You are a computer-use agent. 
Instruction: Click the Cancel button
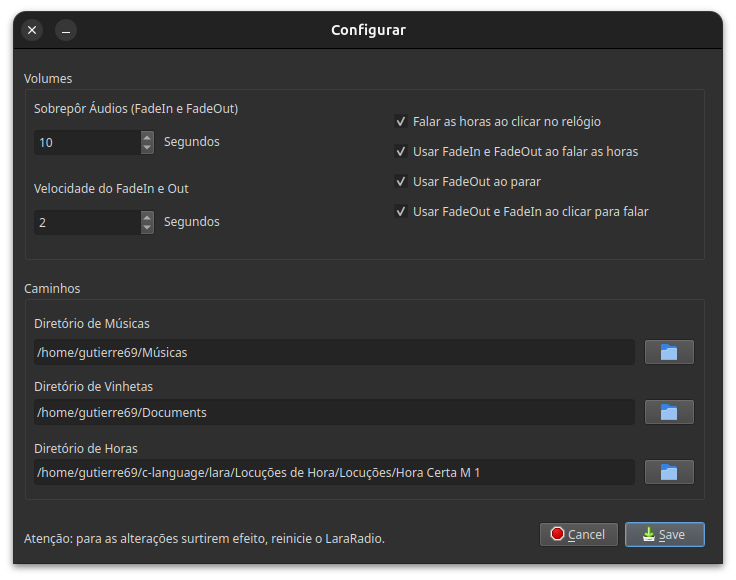pos(579,534)
